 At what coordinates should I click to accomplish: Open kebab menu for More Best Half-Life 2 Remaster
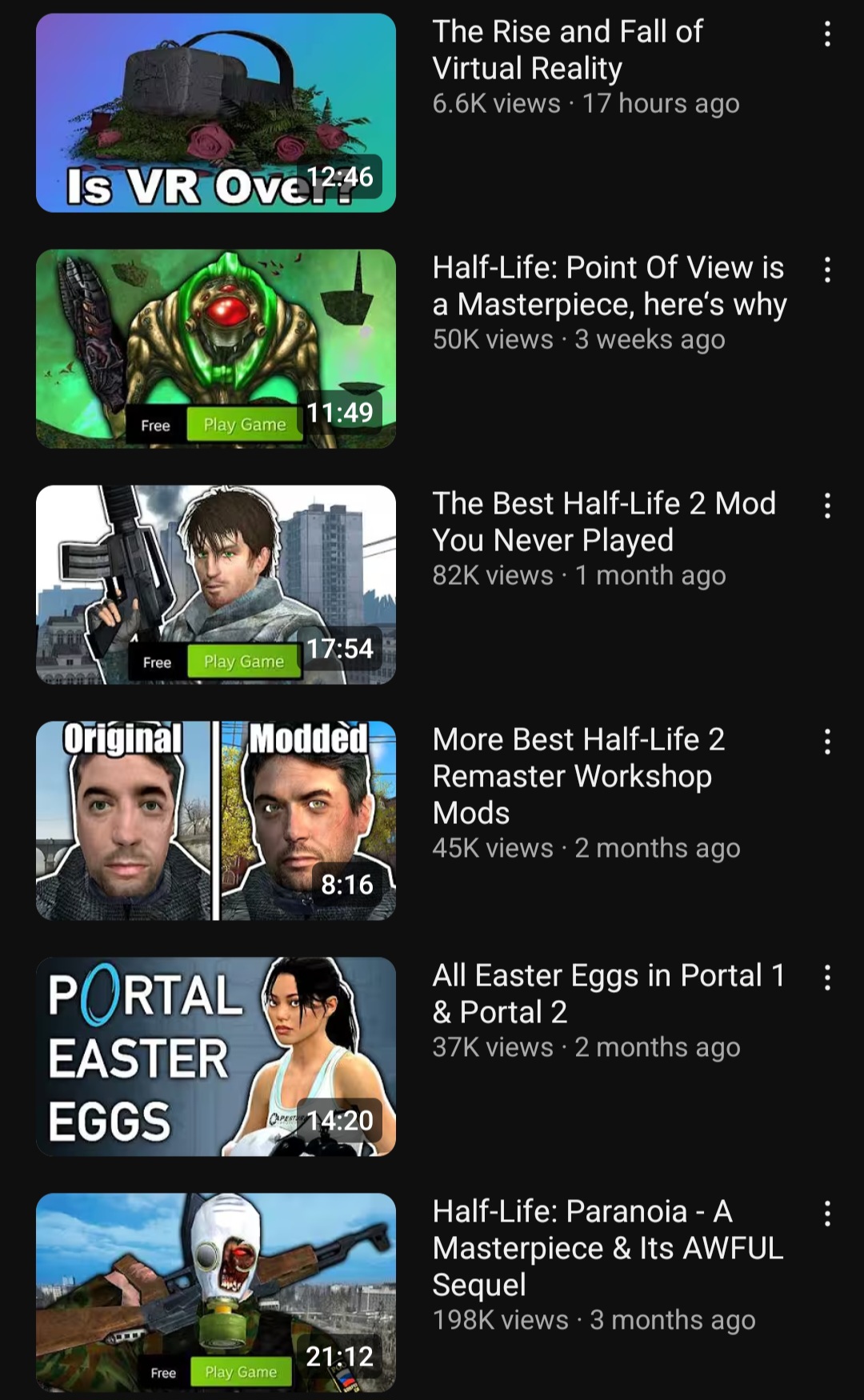827,742
